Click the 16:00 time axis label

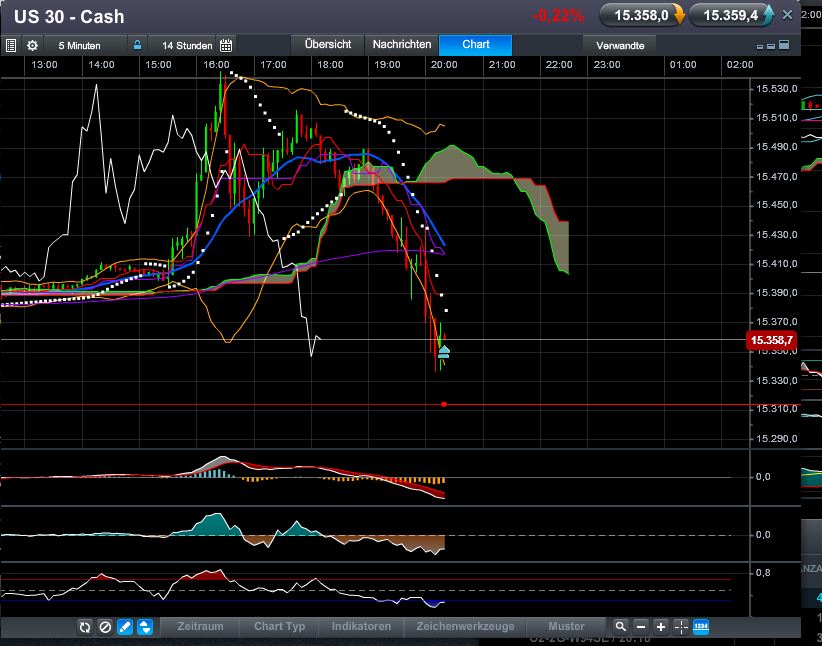coord(216,64)
